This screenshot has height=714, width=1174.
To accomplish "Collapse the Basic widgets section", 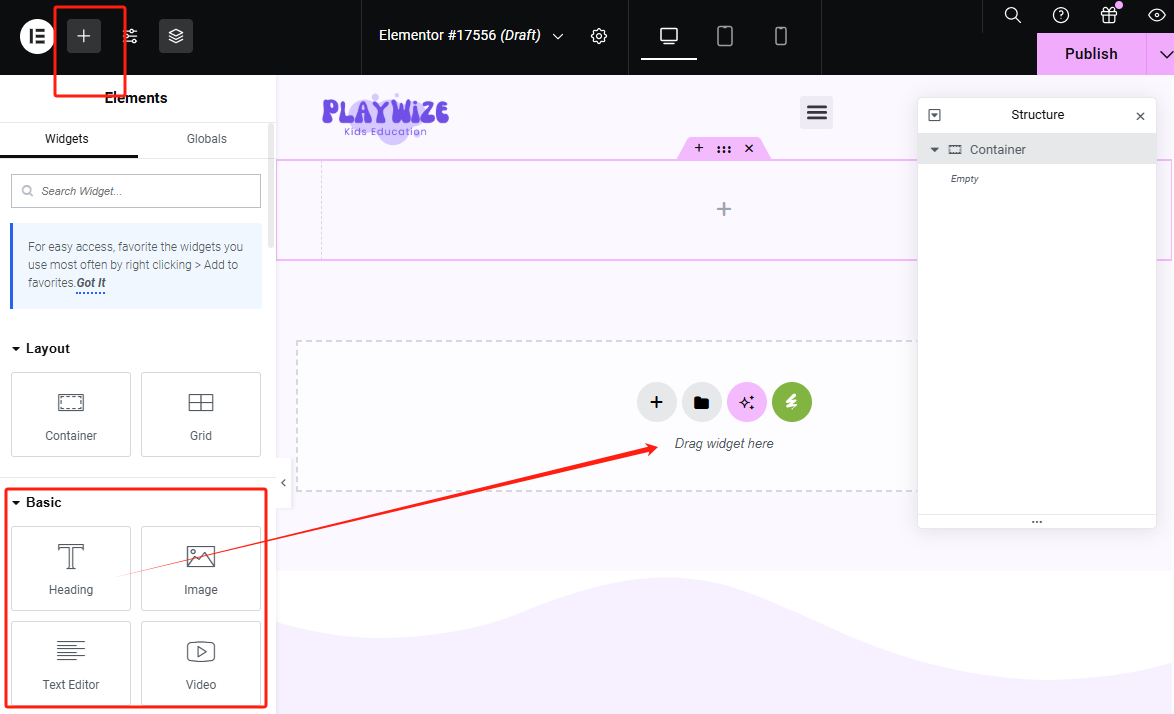I will click(17, 503).
